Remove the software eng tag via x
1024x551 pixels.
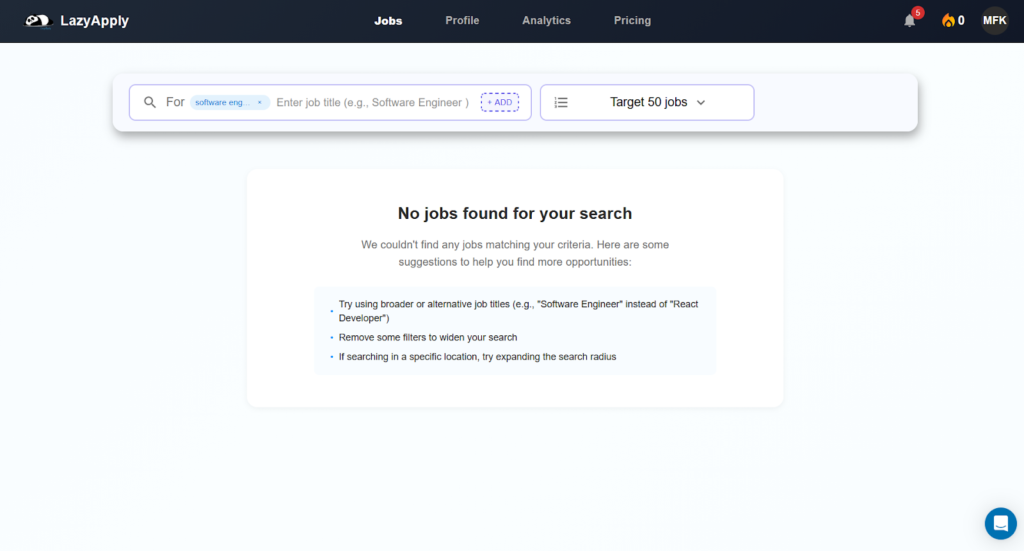click(259, 102)
